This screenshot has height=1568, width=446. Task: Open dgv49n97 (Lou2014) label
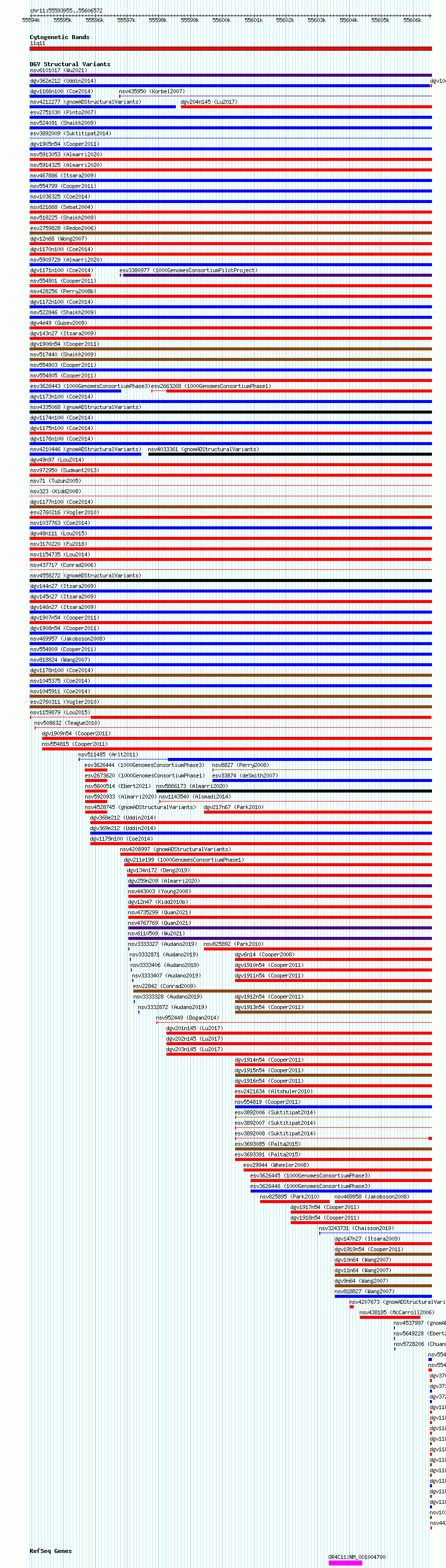[57, 460]
